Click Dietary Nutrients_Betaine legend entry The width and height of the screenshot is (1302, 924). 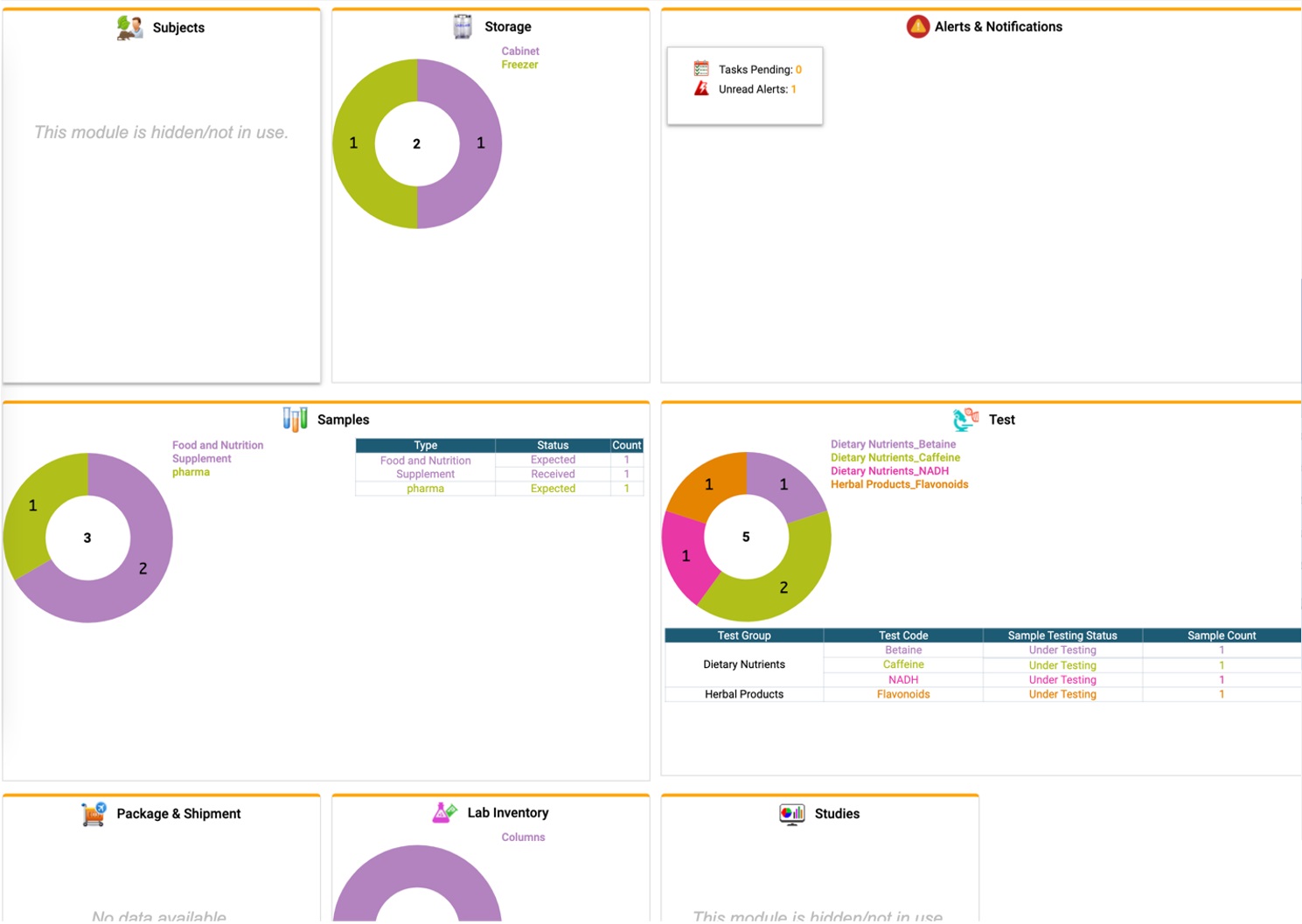point(893,444)
